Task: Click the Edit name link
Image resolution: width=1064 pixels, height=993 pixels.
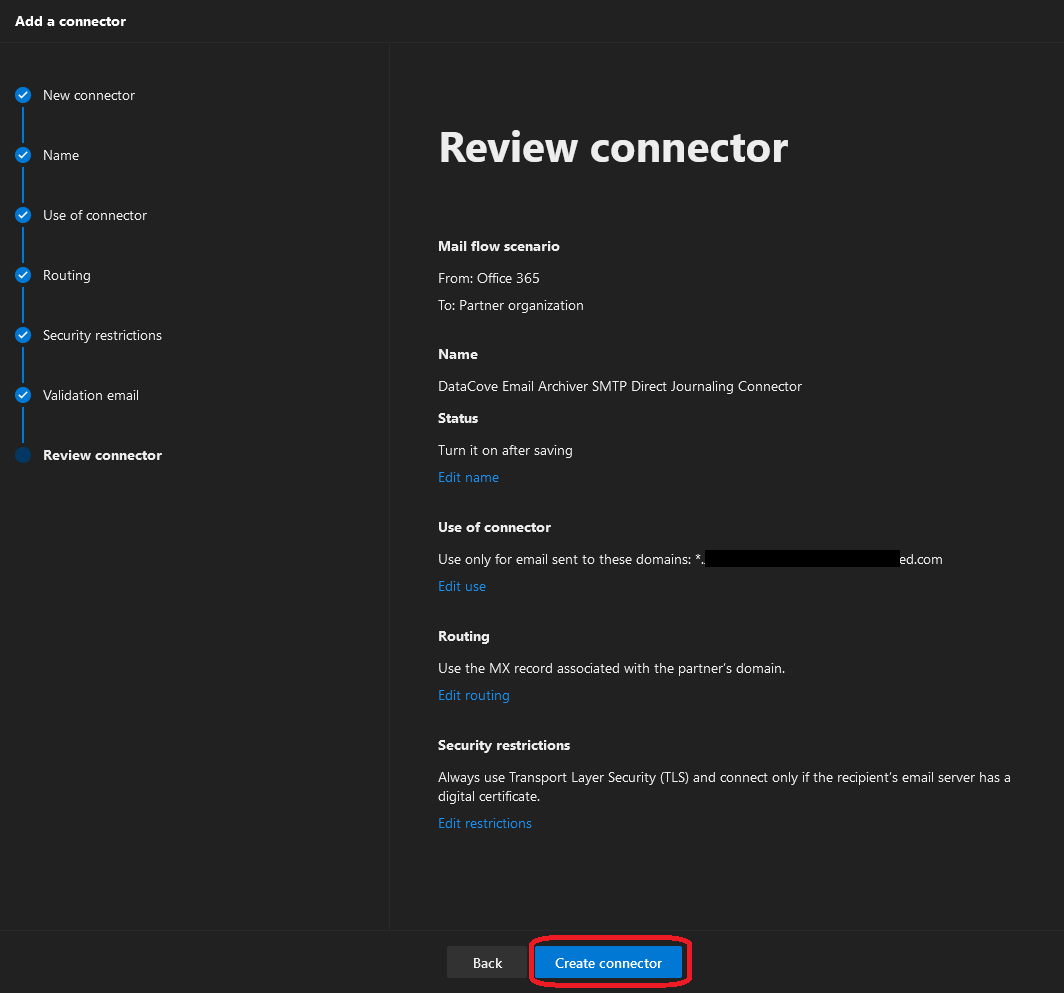Action: coord(468,477)
